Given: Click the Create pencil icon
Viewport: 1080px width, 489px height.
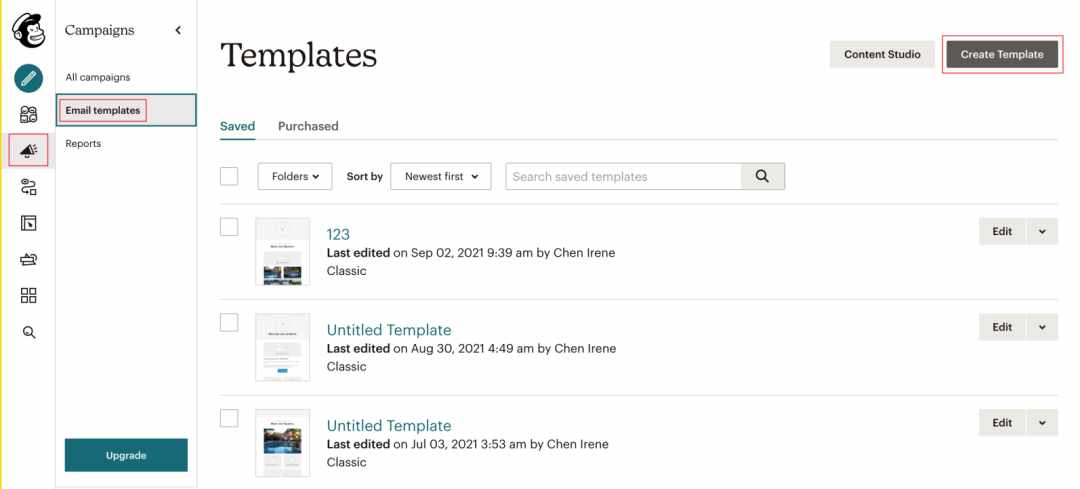Looking at the screenshot, I should pos(28,79).
